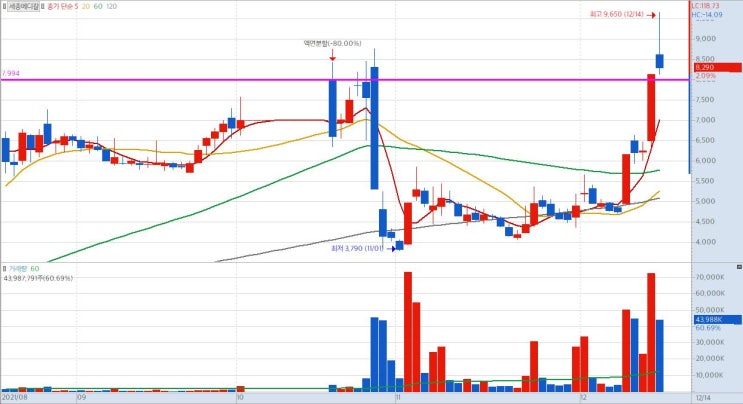The height and width of the screenshot is (404, 743).
Task: Collapse the volume panel using its corner button
Action: pos(739,267)
